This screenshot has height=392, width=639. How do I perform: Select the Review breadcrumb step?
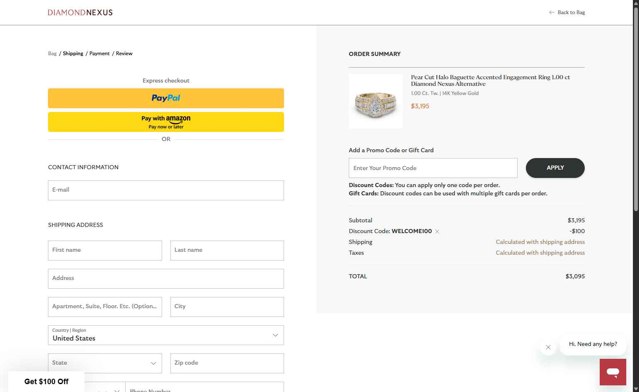coord(124,53)
